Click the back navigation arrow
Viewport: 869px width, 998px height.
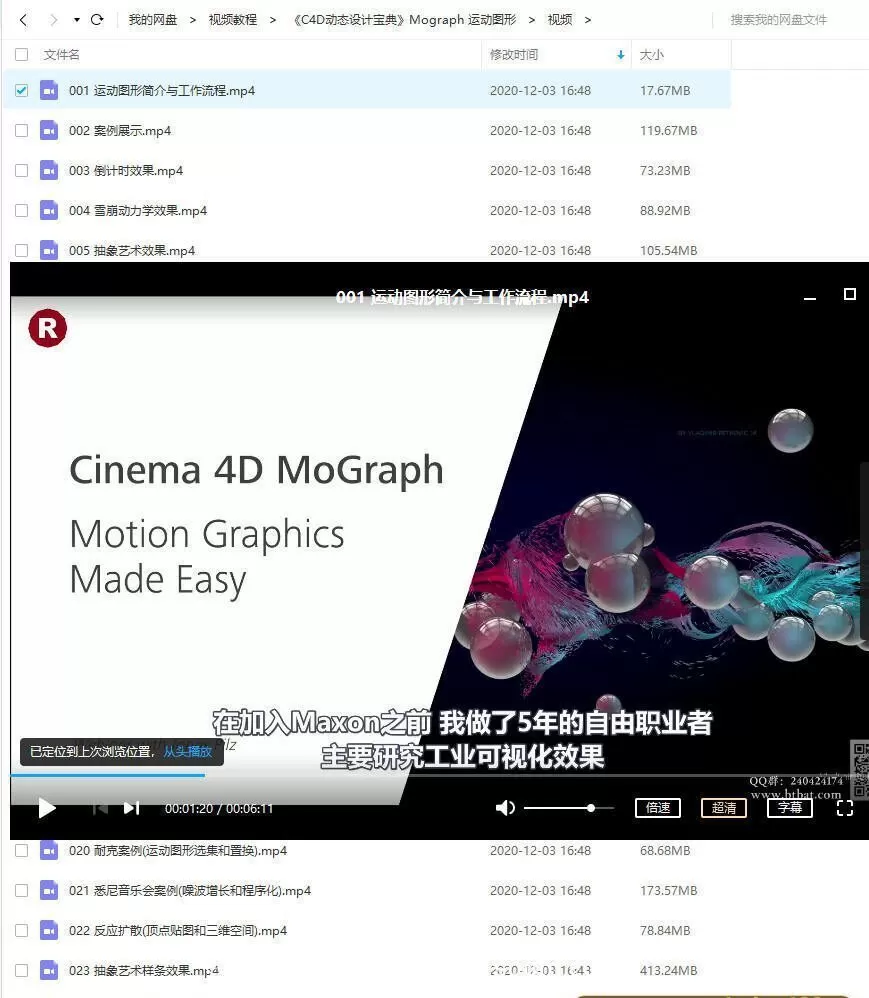22,19
